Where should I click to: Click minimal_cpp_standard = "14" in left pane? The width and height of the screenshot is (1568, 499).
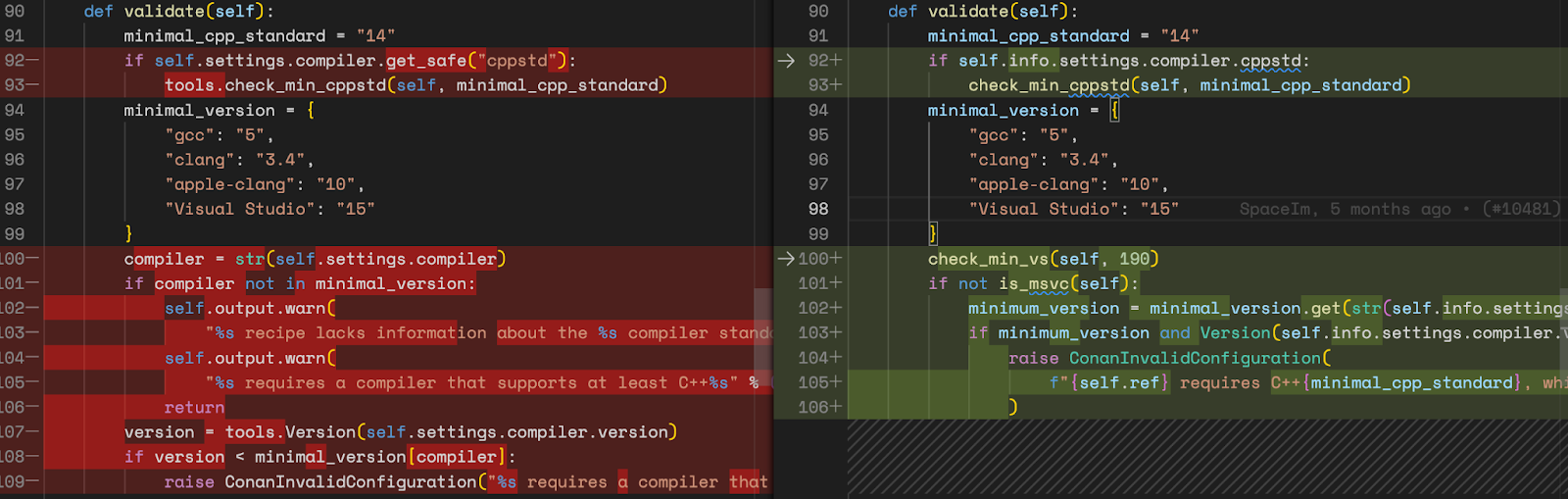coord(260,36)
